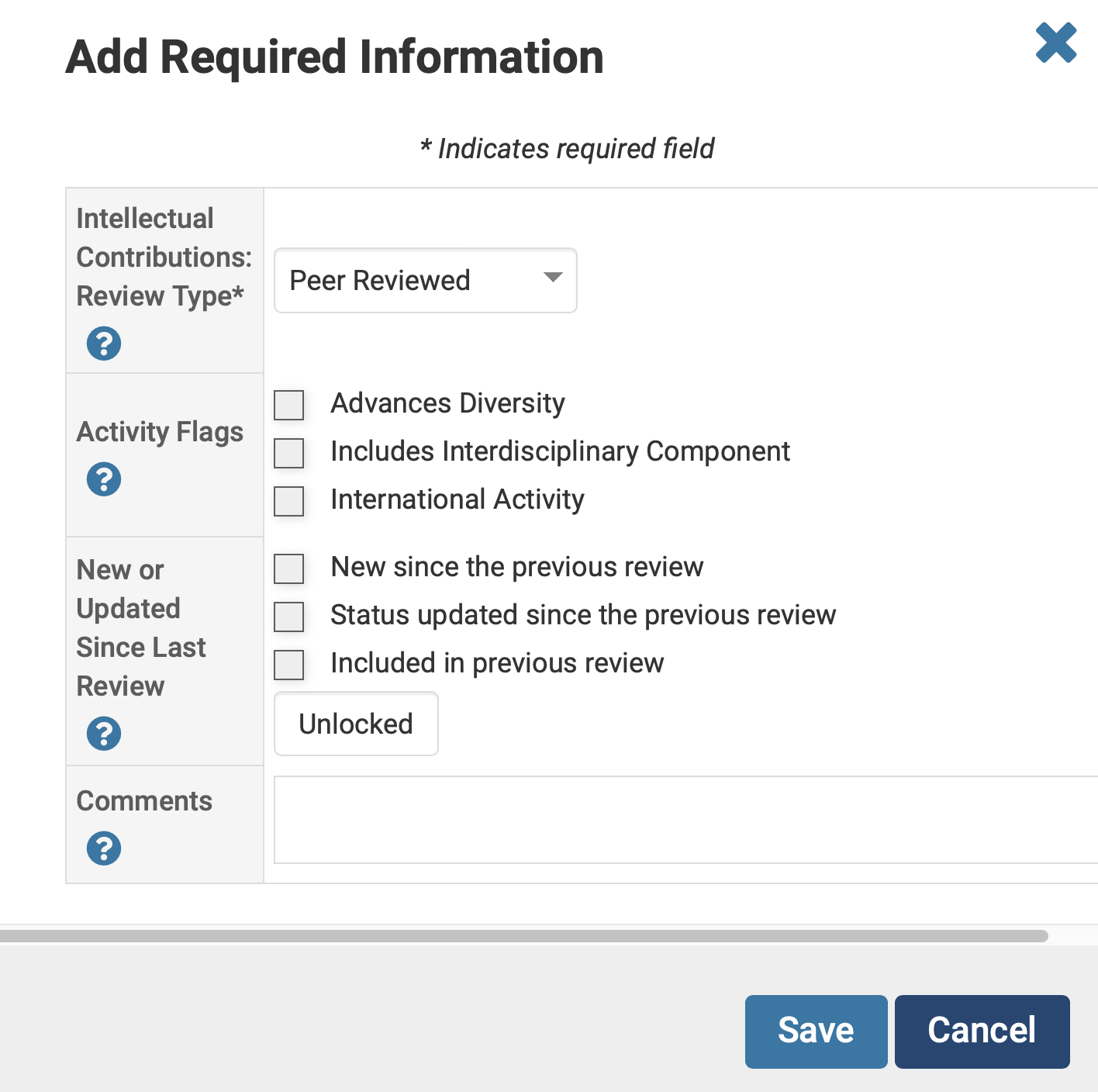
Task: Click the Advances Diversity label text
Action: coord(447,403)
